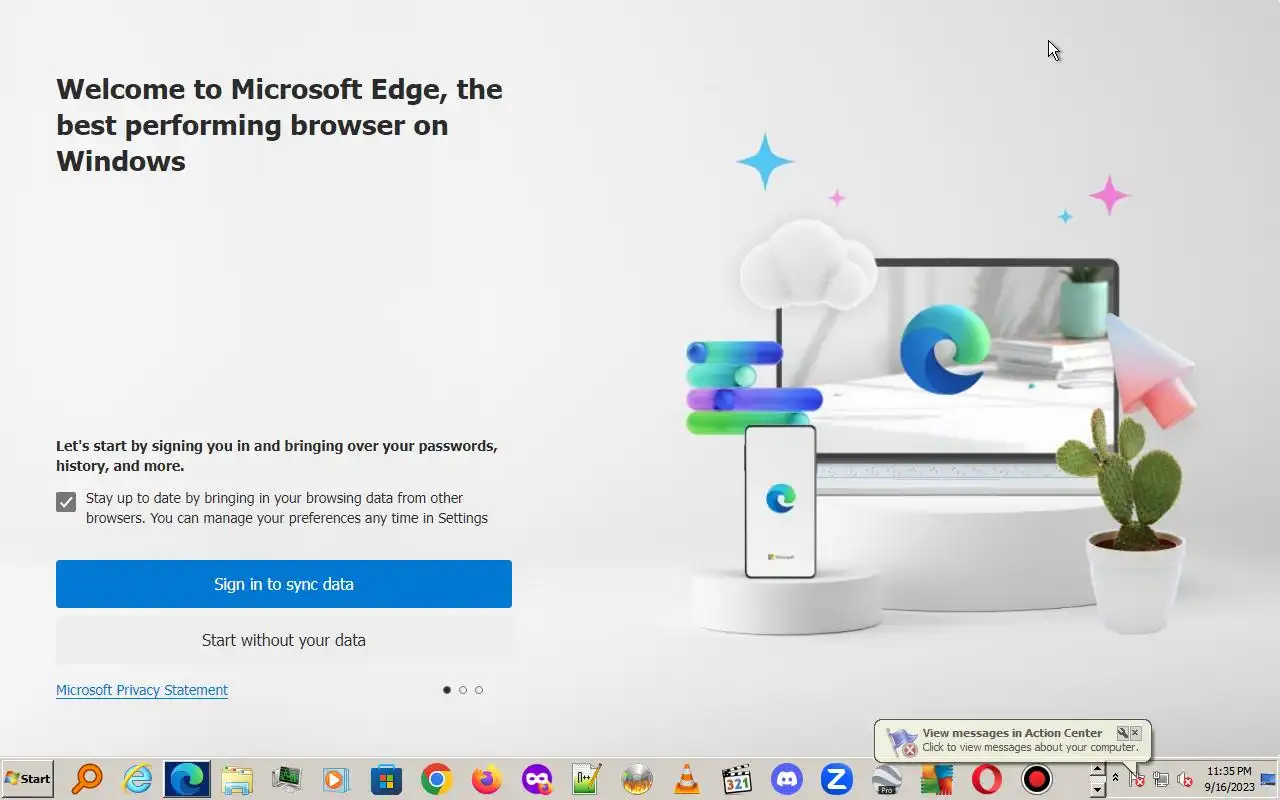
Task: Click the Microsoft Edge taskbar icon
Action: [x=187, y=779]
